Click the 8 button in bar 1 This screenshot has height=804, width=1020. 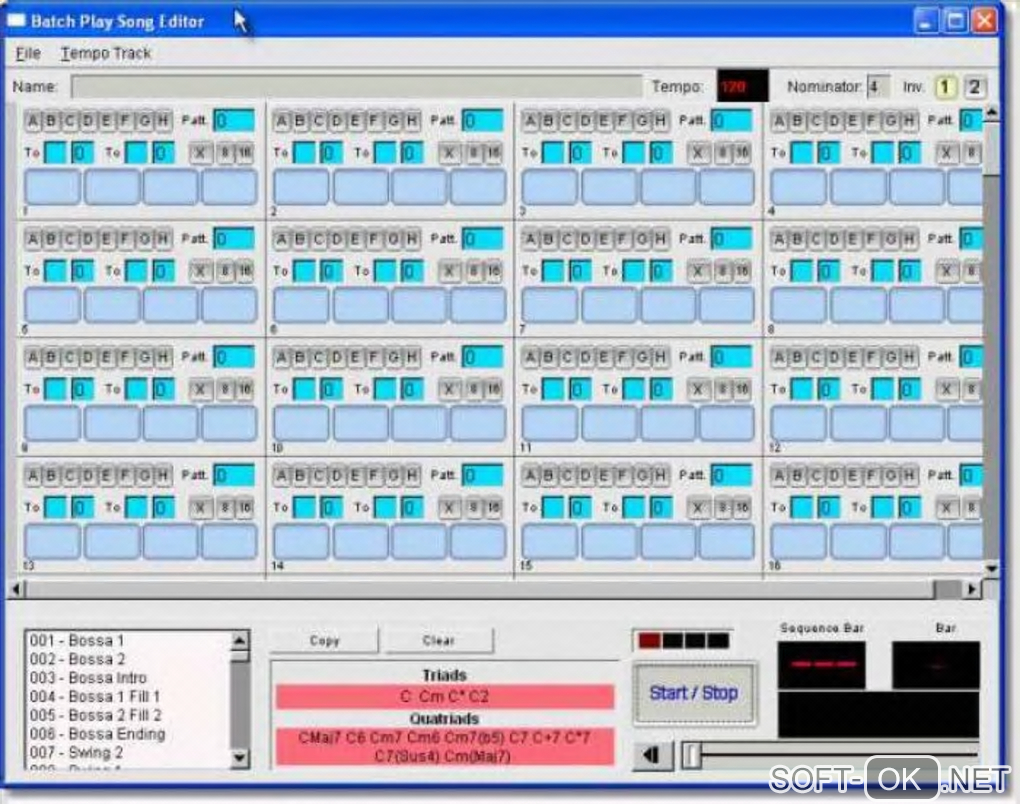(225, 154)
